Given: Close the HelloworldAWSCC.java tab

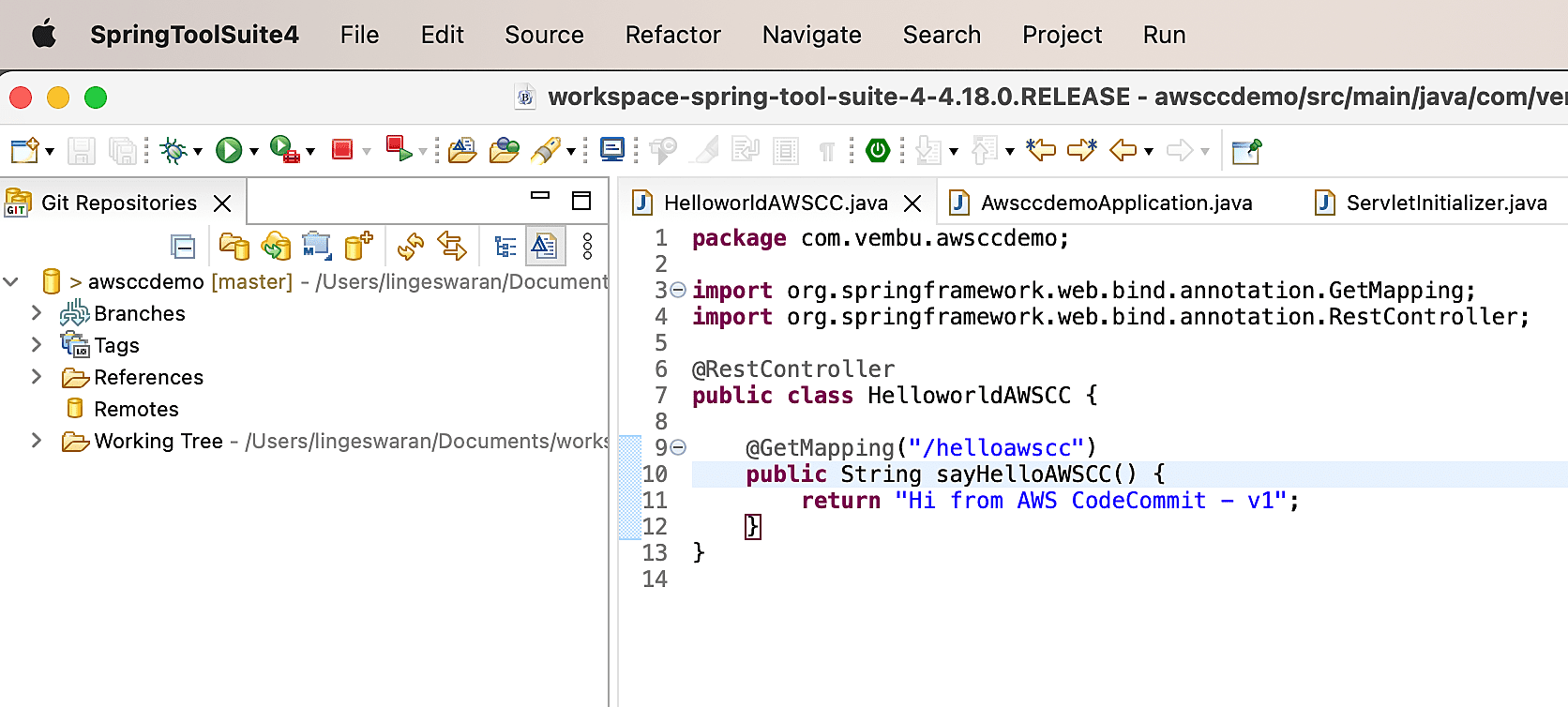Looking at the screenshot, I should click(x=912, y=203).
